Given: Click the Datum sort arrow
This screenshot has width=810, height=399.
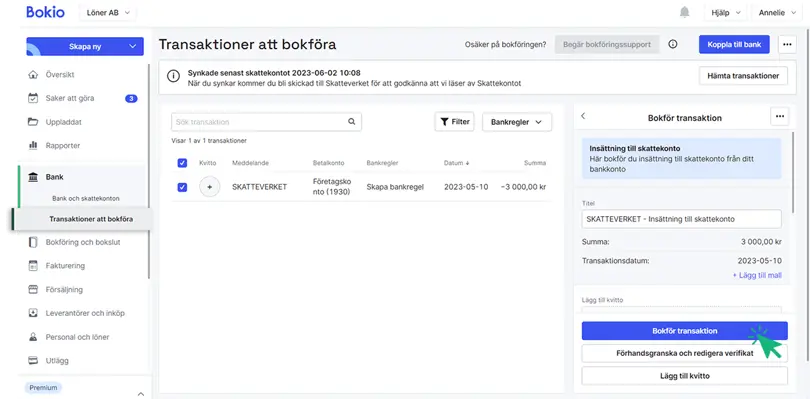Looking at the screenshot, I should [x=468, y=163].
